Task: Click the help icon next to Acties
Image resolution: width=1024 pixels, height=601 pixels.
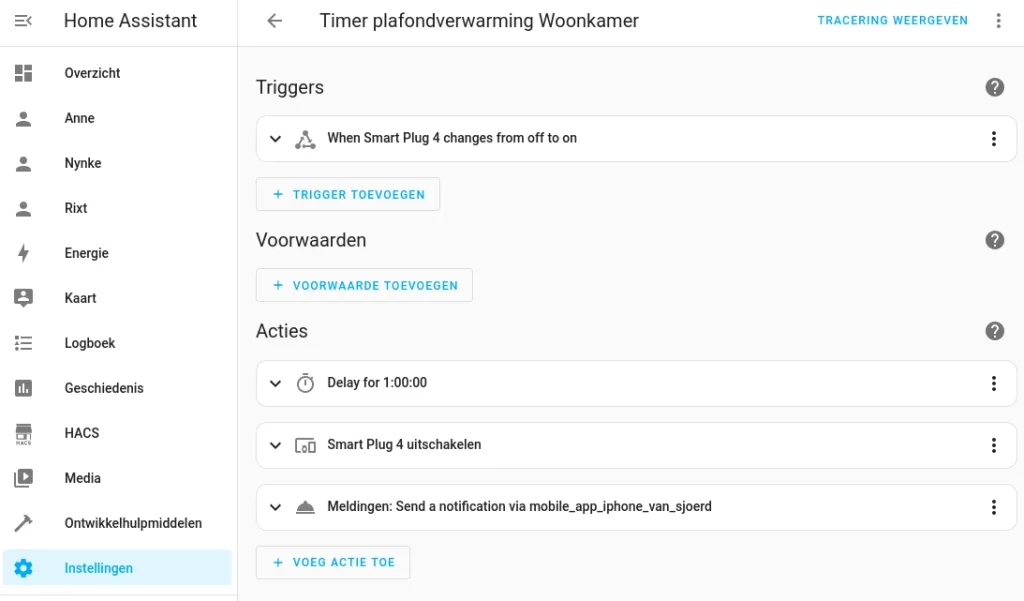Action: click(994, 331)
